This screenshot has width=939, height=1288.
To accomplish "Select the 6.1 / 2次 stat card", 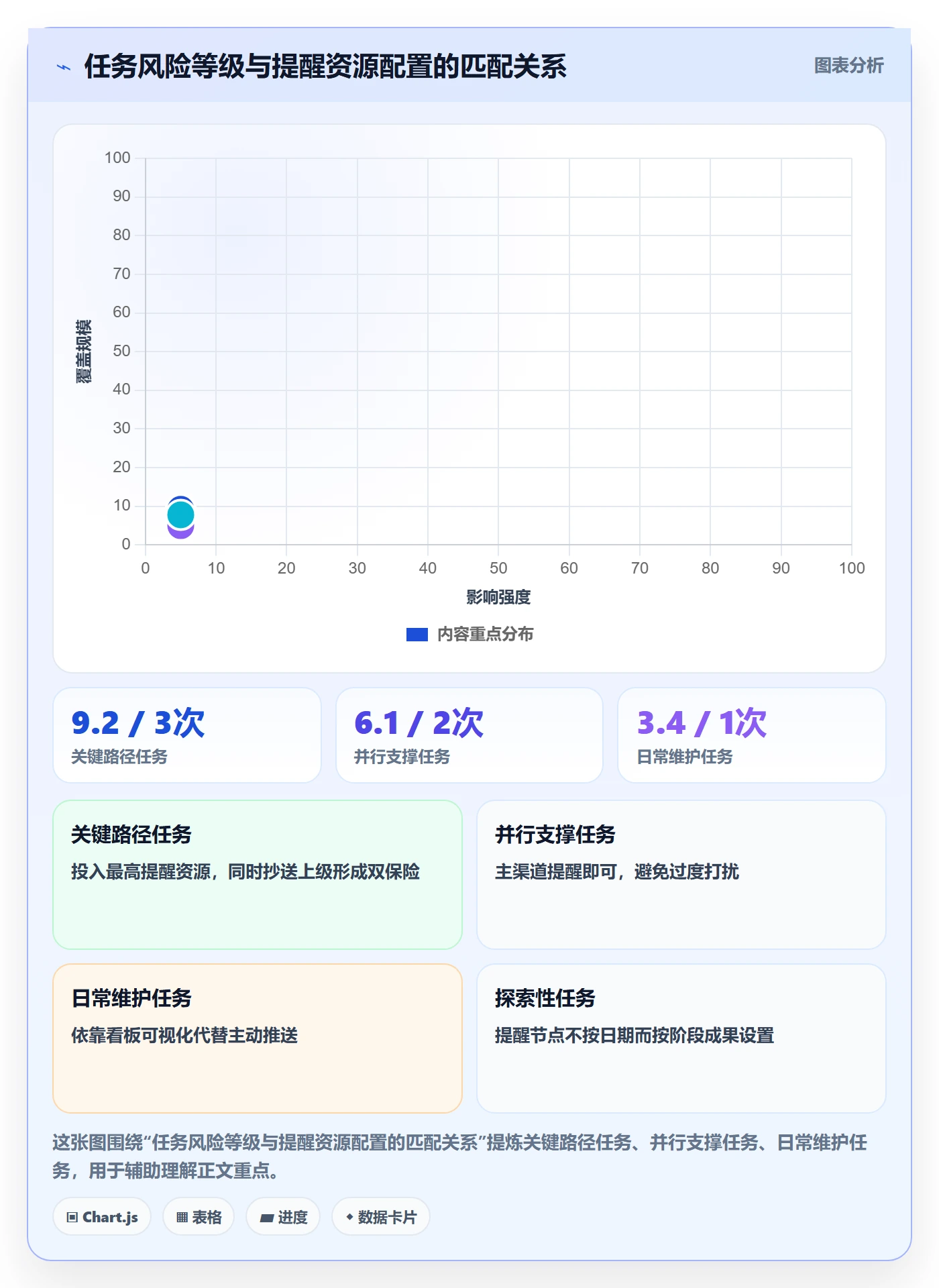I will [469, 735].
